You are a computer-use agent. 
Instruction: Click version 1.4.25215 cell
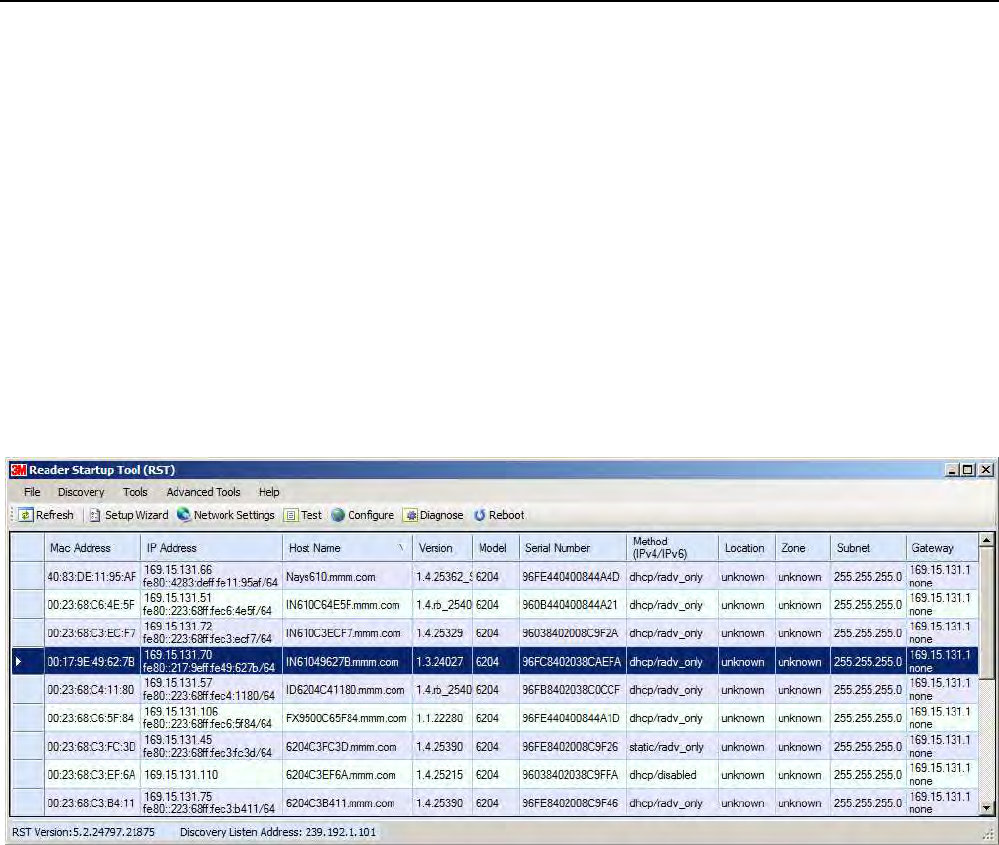tap(440, 774)
